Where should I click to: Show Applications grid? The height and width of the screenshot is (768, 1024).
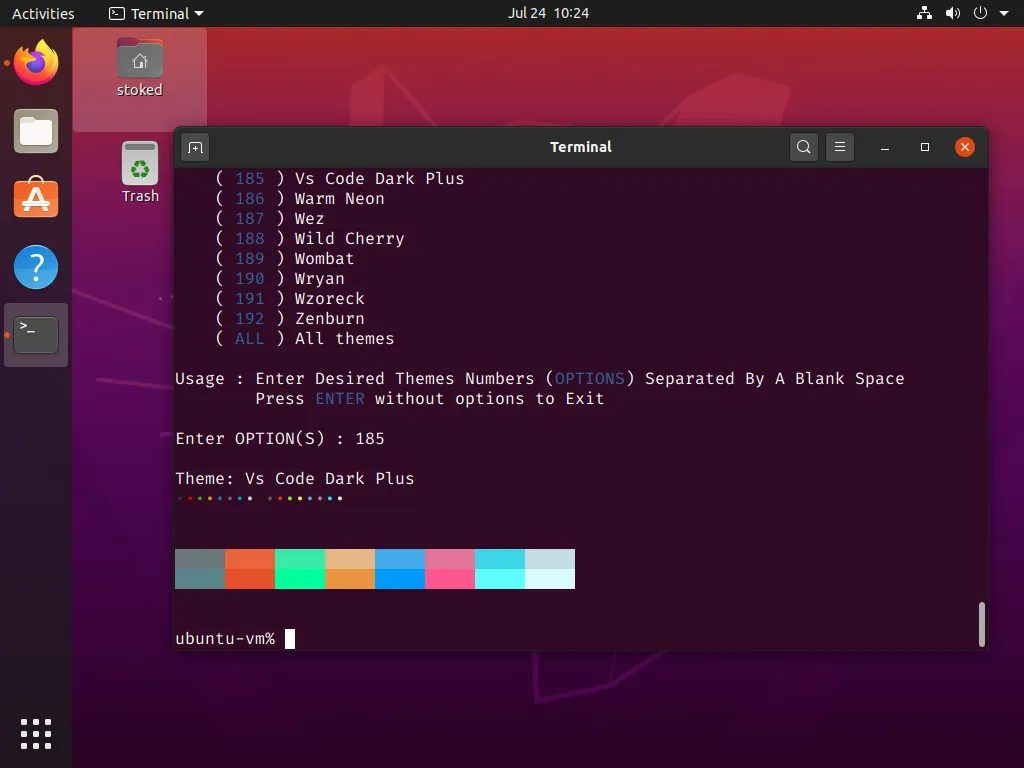pos(36,734)
